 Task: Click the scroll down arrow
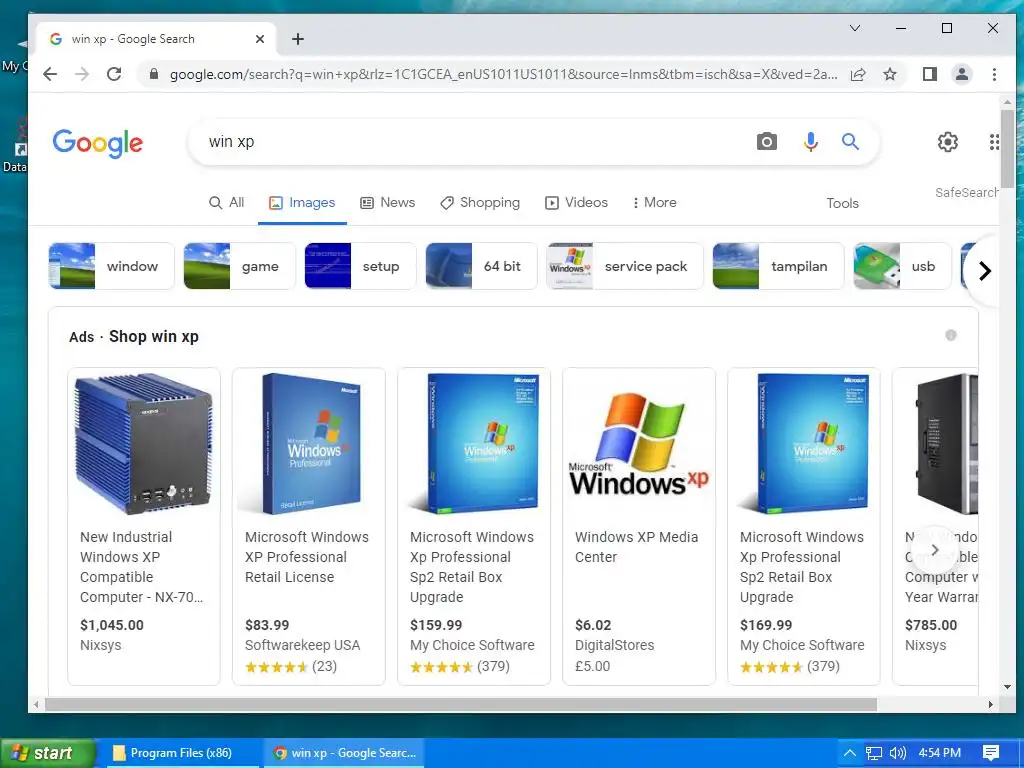[x=1007, y=687]
